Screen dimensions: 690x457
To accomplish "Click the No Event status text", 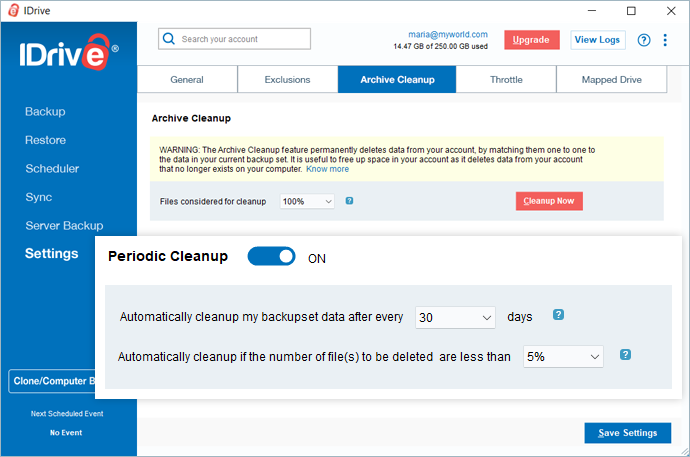I will click(66, 433).
